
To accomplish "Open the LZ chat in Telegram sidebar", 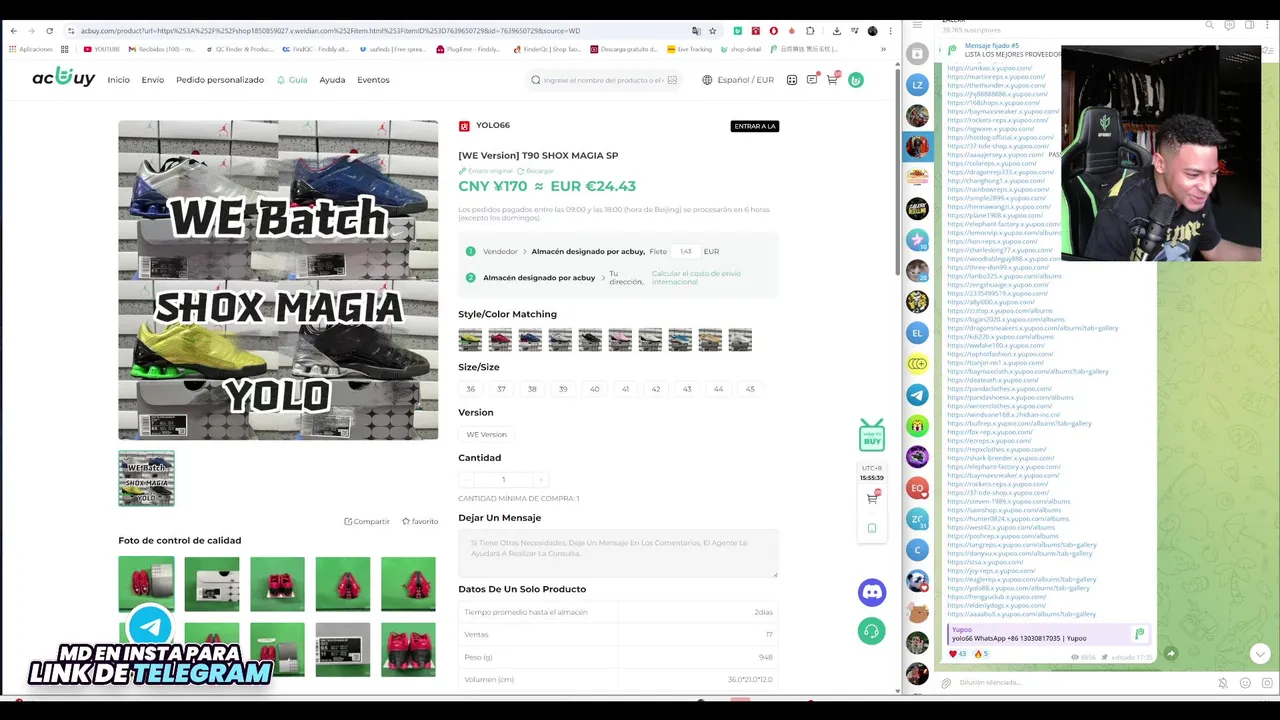I will 917,85.
